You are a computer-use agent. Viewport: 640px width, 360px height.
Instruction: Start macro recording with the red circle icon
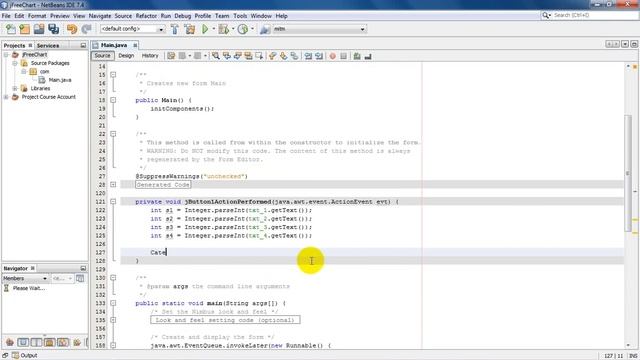tap(333, 56)
